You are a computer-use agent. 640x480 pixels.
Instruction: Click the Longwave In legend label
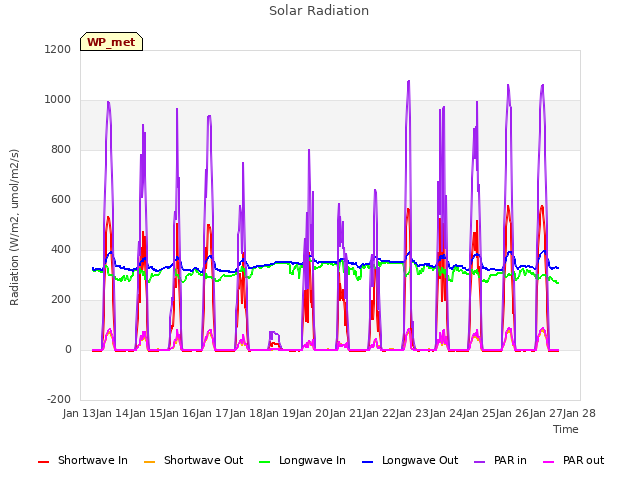point(312,460)
